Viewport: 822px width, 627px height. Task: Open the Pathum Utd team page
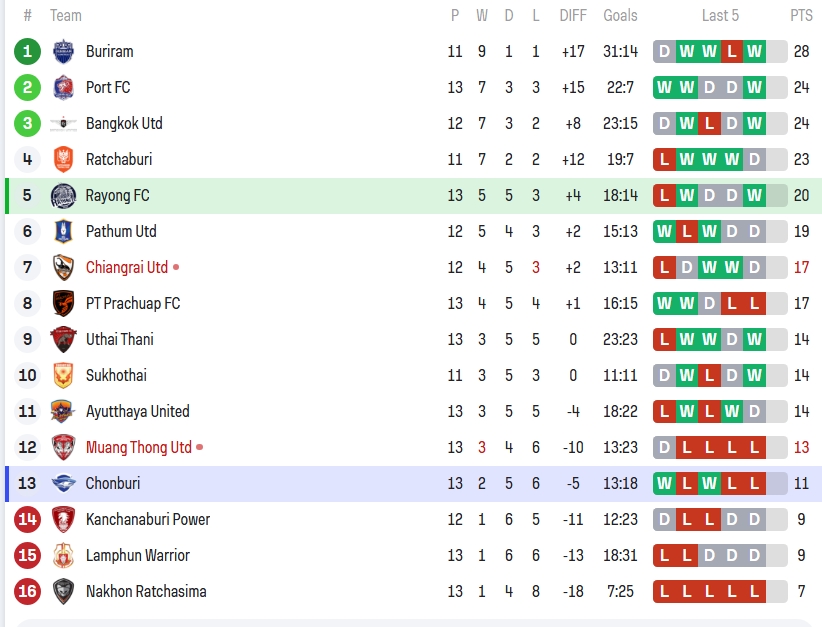pos(121,231)
